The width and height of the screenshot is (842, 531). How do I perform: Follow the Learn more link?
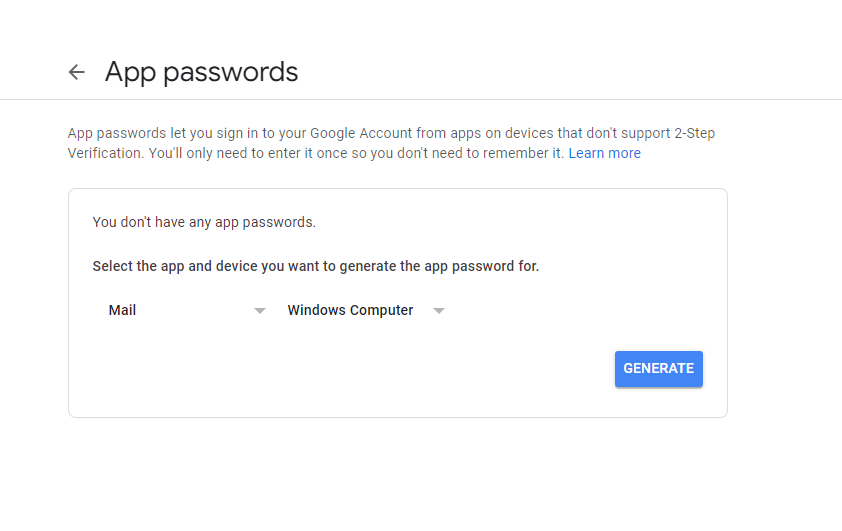click(x=604, y=153)
